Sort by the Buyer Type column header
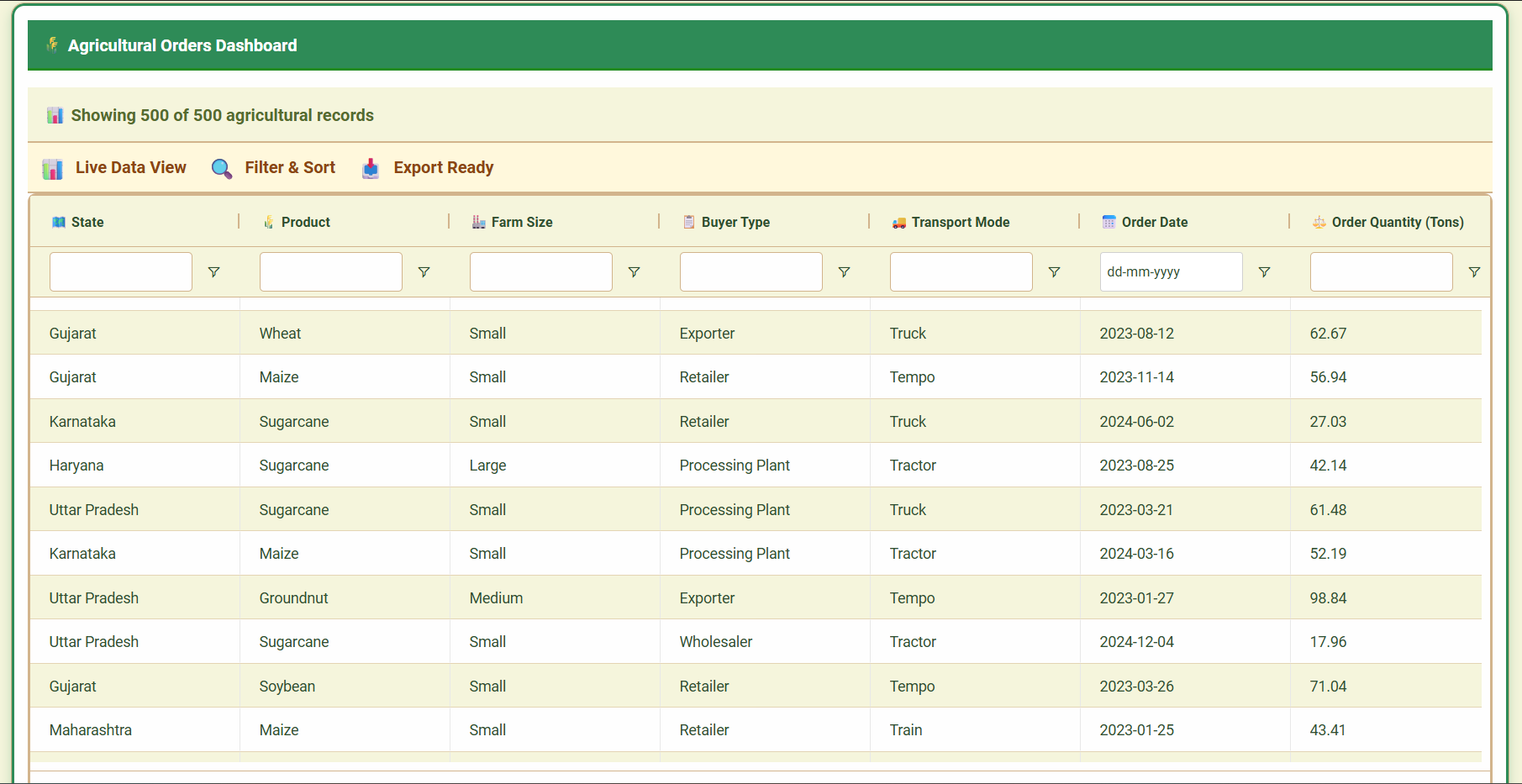Viewport: 1522px width, 784px height. click(735, 222)
